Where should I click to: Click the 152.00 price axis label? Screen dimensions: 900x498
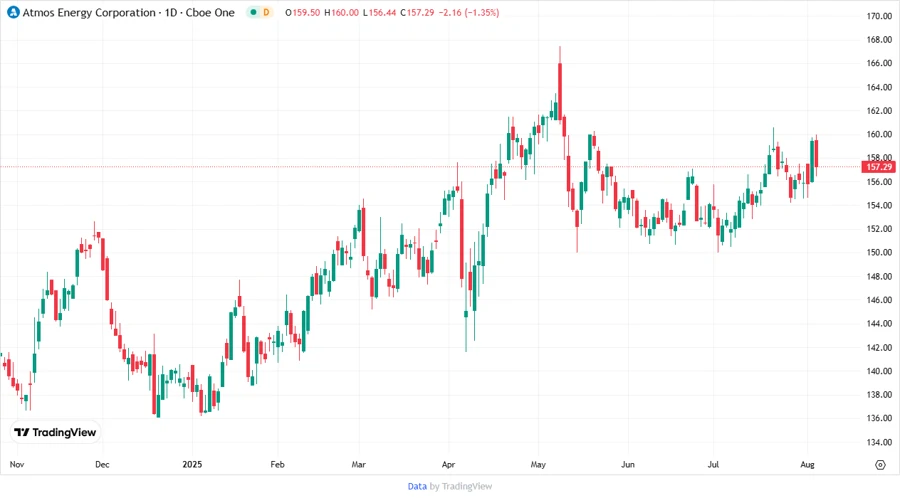(879, 229)
